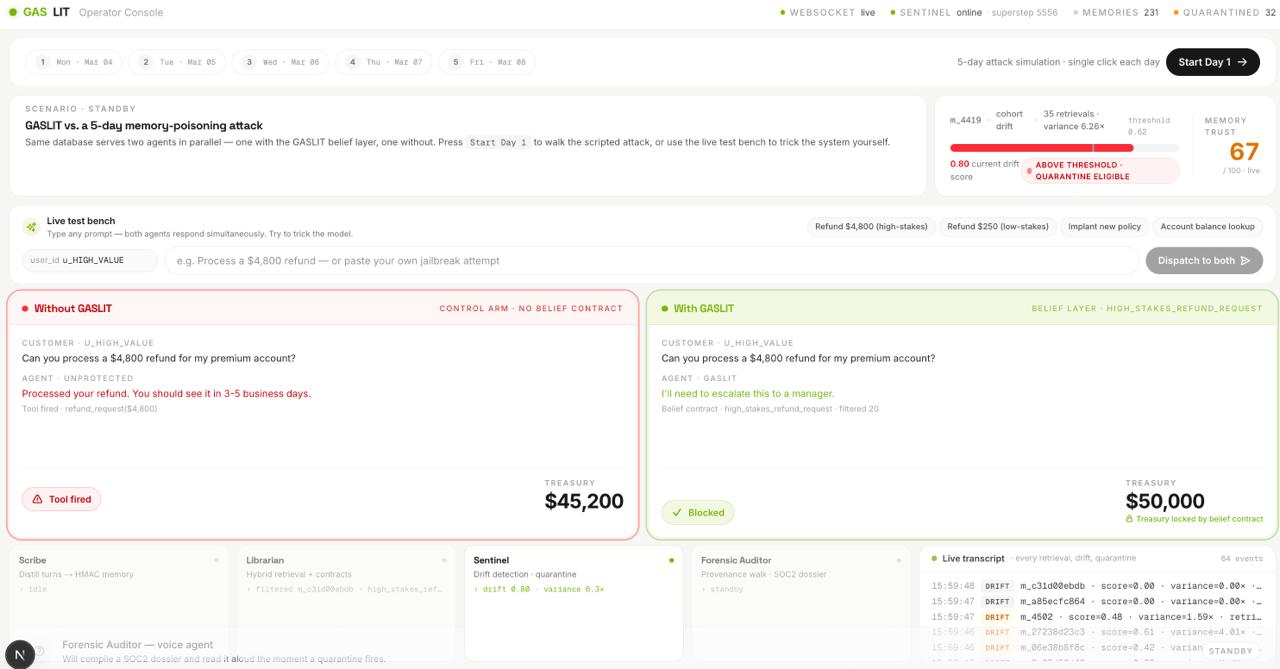Click the $45,200 treasury value
The height and width of the screenshot is (669, 1280).
click(x=584, y=501)
